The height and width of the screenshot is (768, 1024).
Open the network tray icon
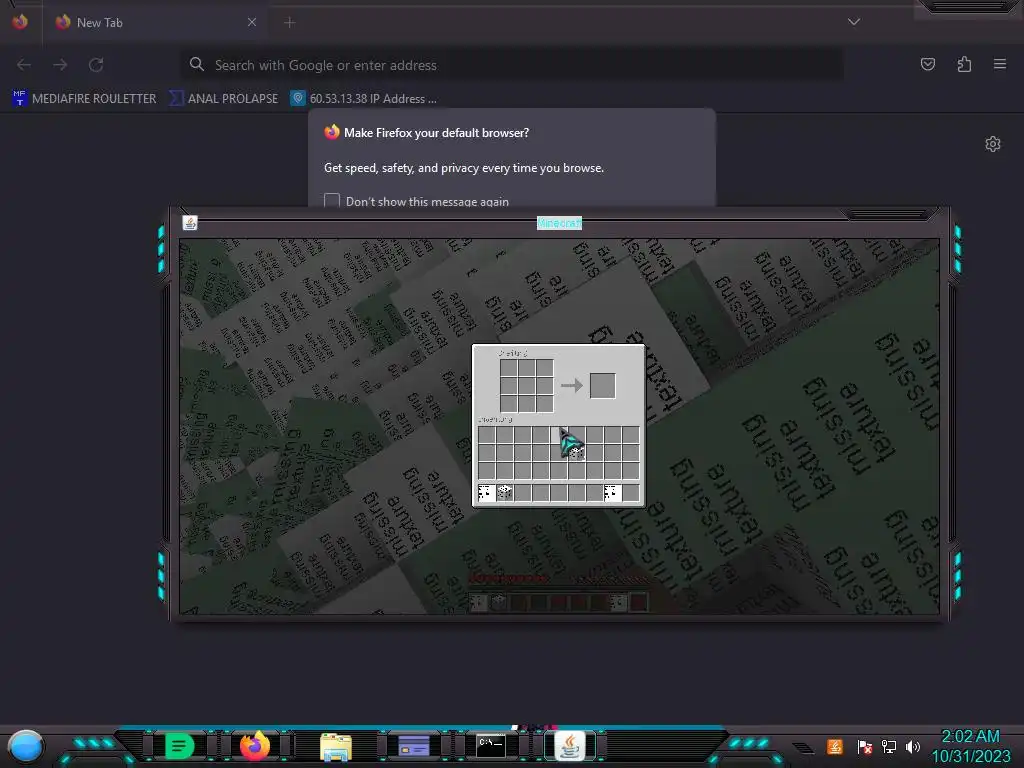click(889, 746)
